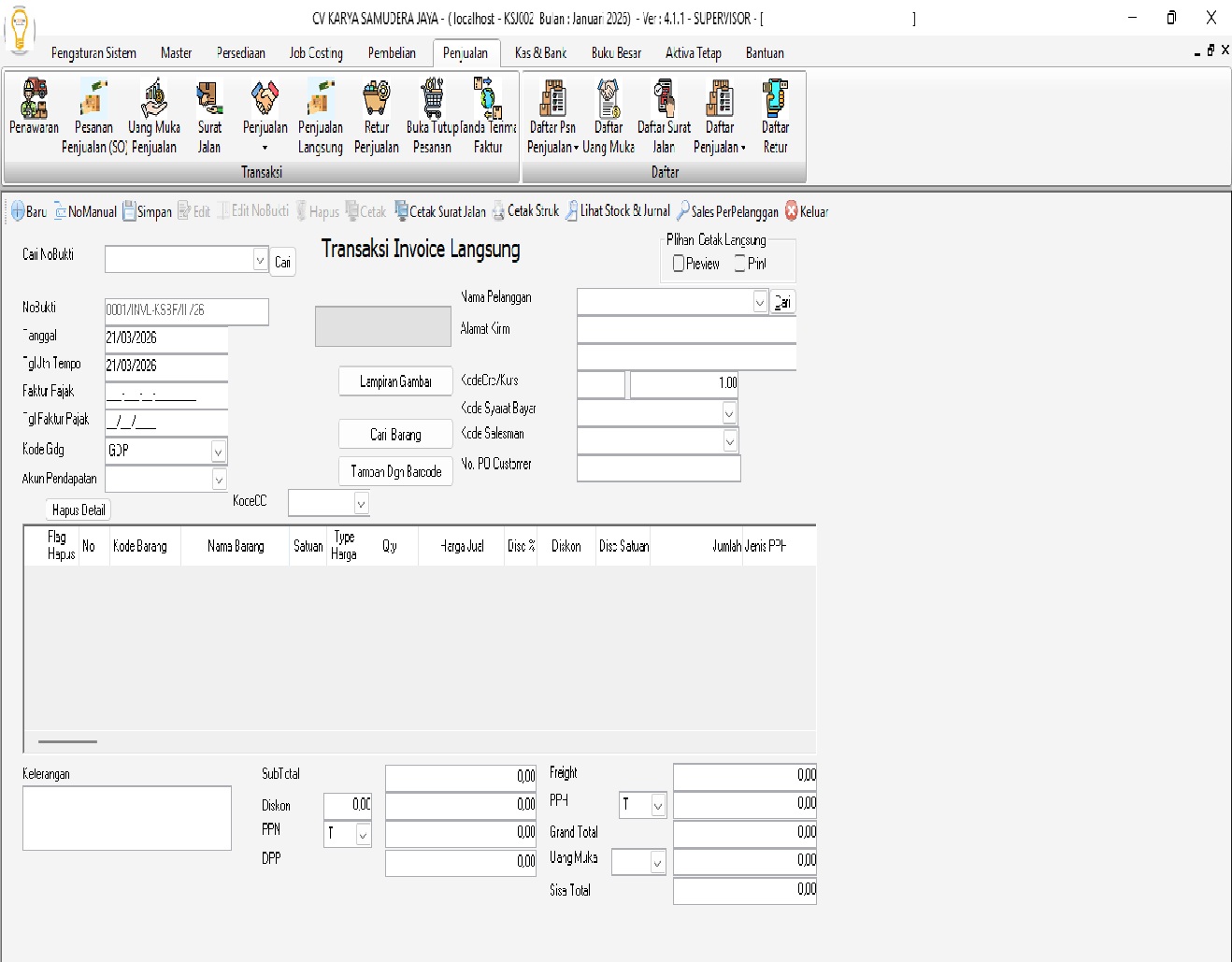Open the PPN type dropdown
The width and height of the screenshot is (1232, 962).
(363, 834)
